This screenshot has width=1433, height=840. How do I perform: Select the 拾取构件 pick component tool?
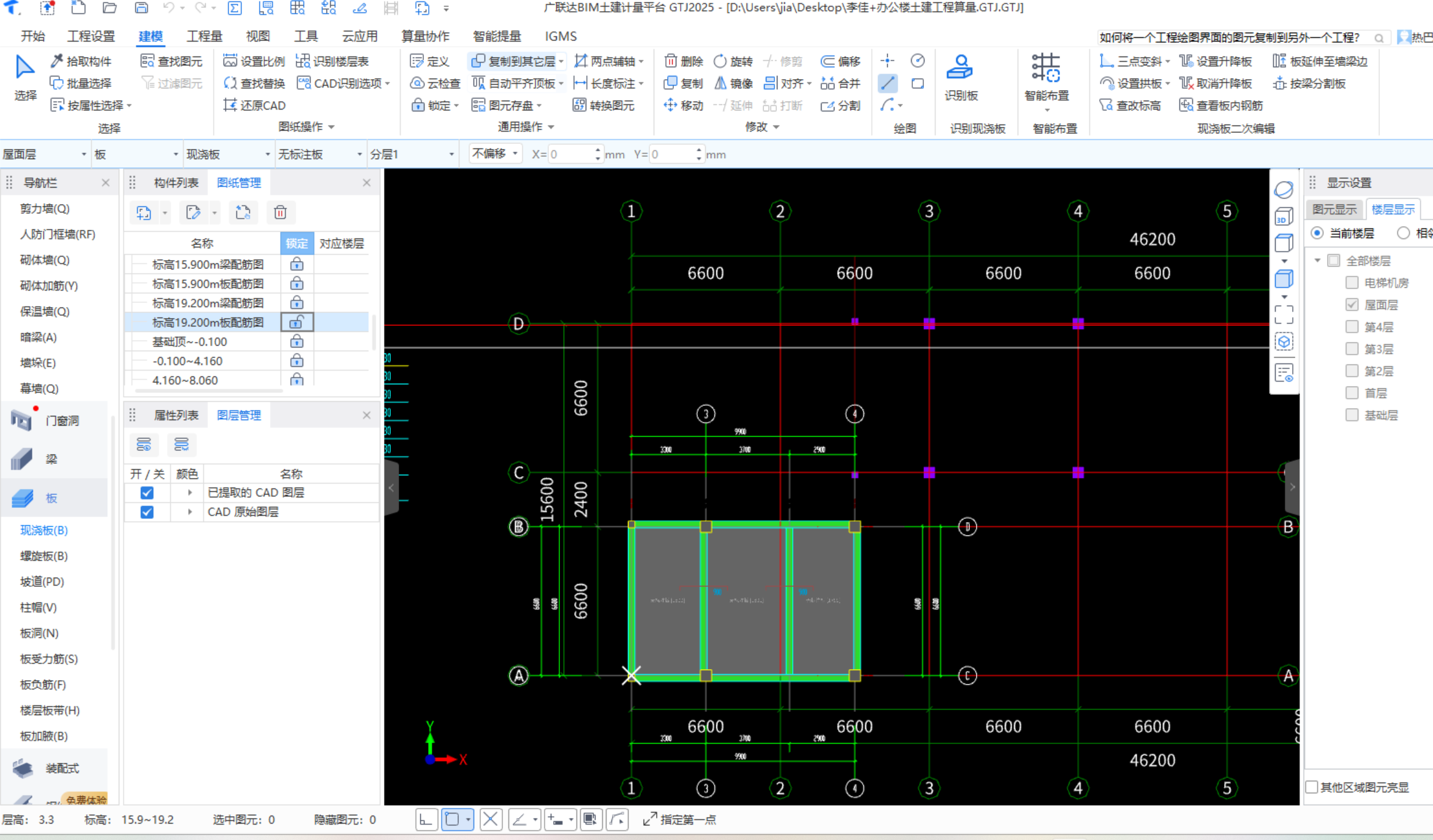[81, 61]
